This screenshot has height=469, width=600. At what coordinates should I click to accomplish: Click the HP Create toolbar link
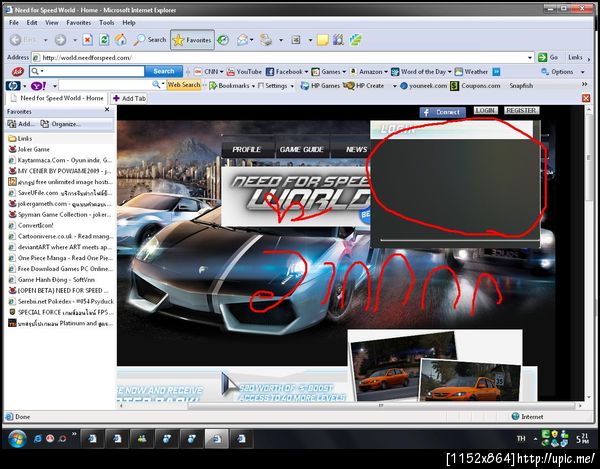(x=365, y=86)
